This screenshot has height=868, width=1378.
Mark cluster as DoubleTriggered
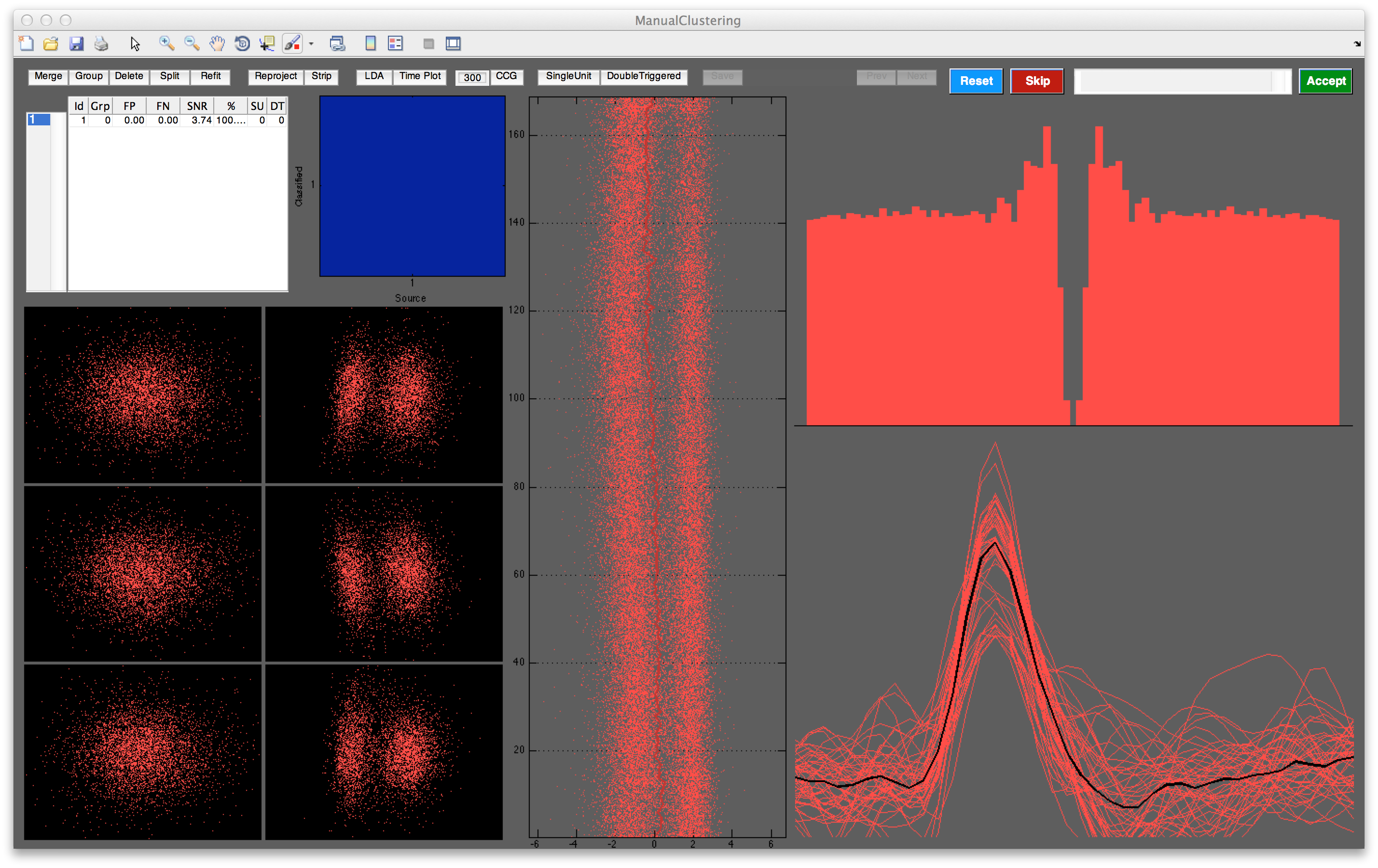(x=644, y=76)
